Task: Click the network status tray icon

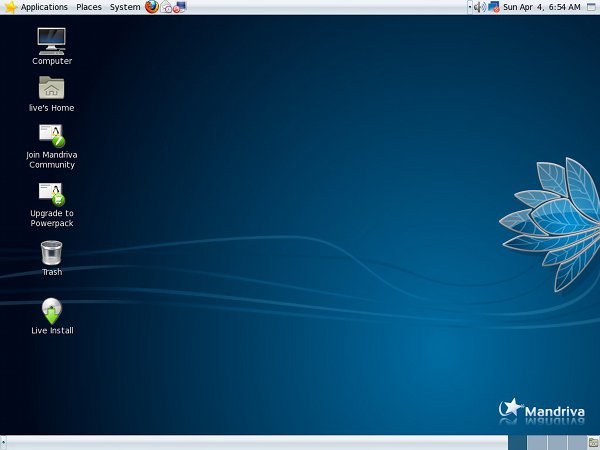Action: click(x=494, y=7)
